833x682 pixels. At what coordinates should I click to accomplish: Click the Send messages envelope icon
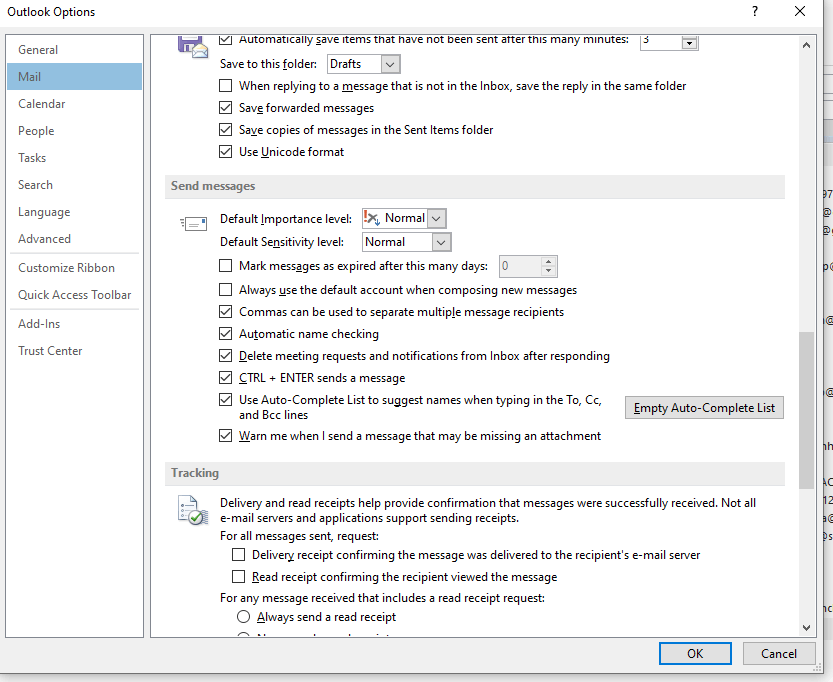[x=193, y=224]
